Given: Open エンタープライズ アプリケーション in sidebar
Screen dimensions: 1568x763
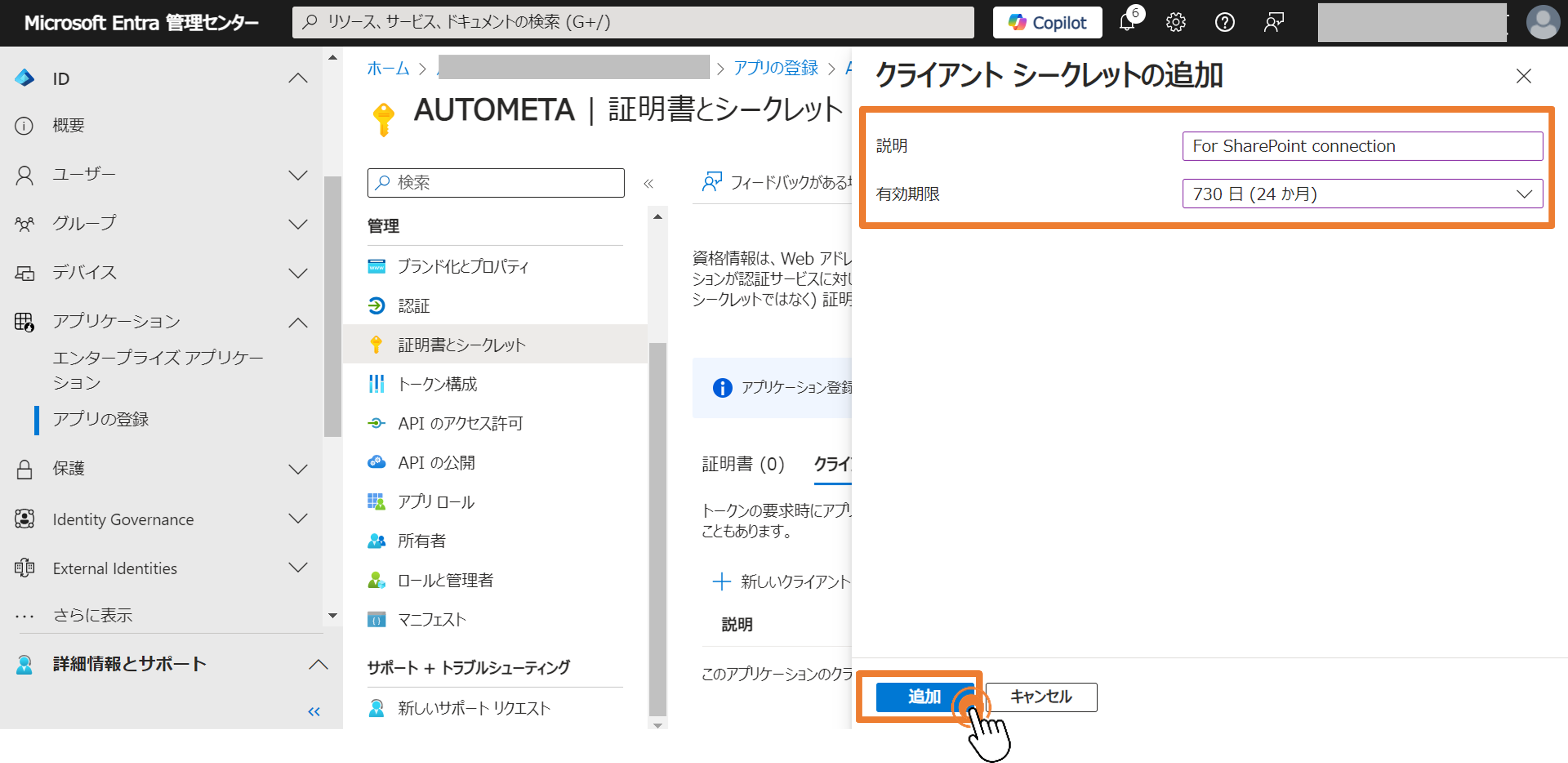Looking at the screenshot, I should tap(158, 370).
